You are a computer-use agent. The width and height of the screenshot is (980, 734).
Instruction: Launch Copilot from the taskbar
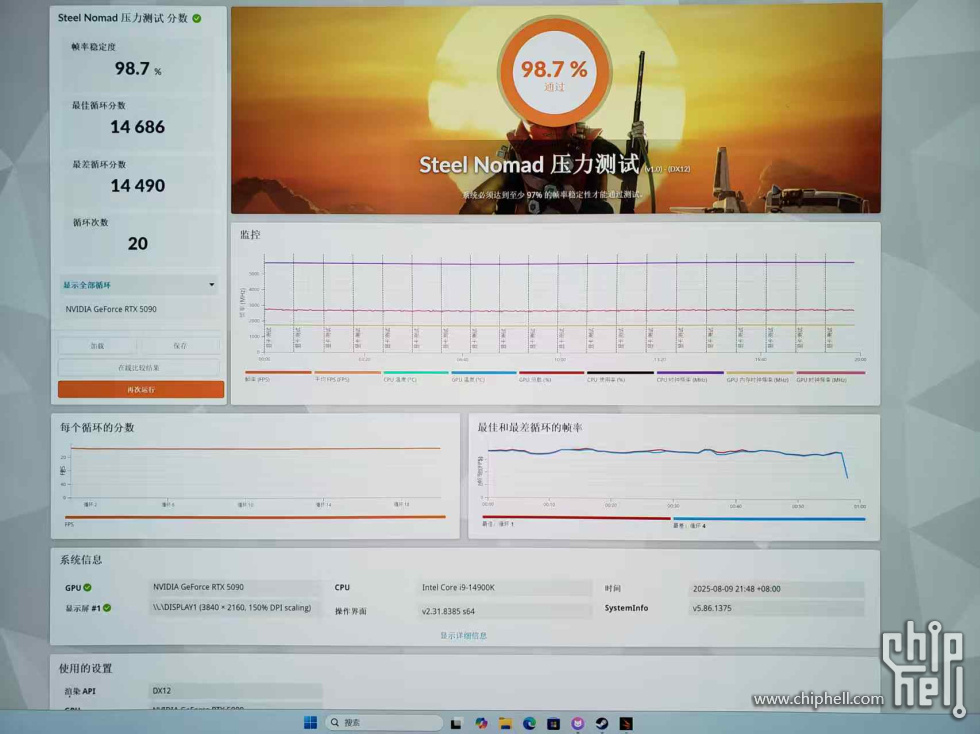[x=481, y=723]
